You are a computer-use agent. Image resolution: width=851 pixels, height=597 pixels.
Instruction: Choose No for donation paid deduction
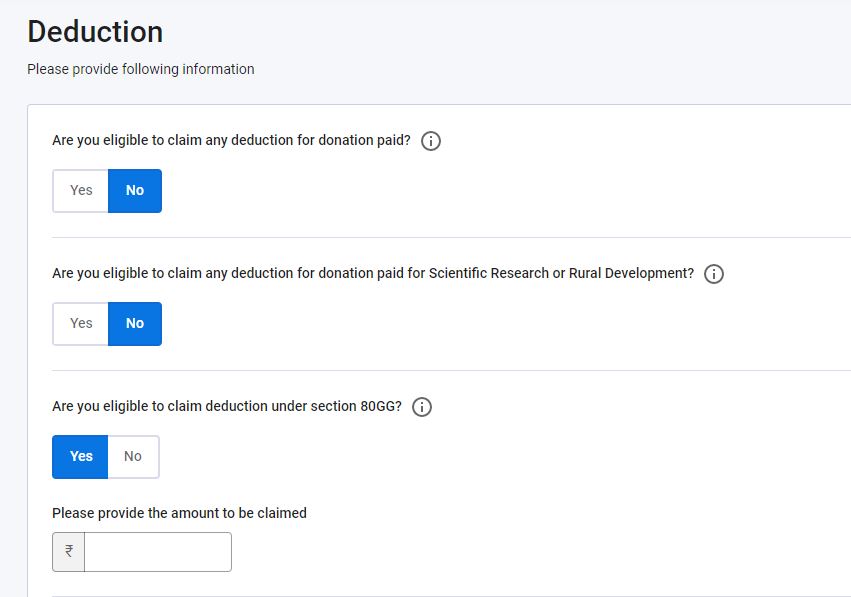135,190
